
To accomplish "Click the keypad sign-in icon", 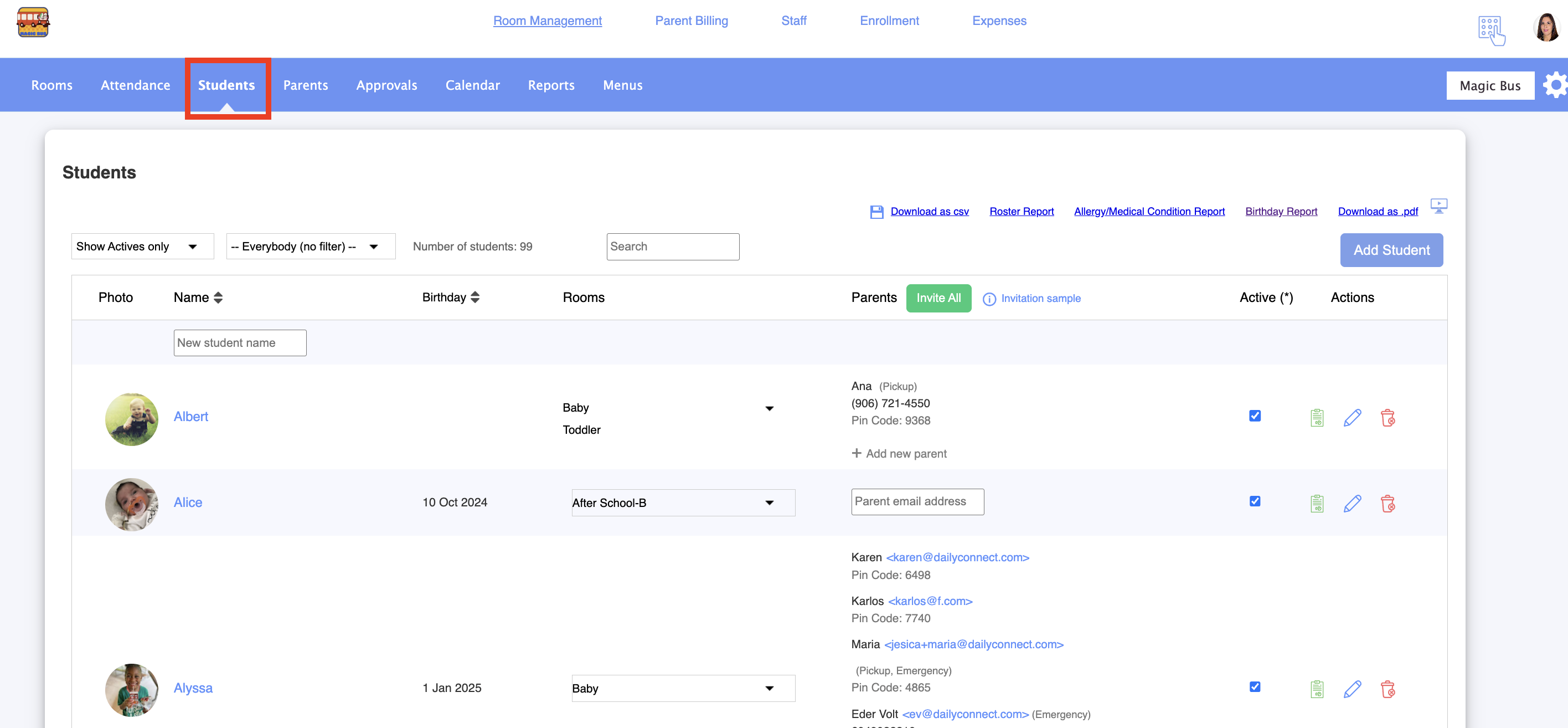I will click(x=1490, y=29).
